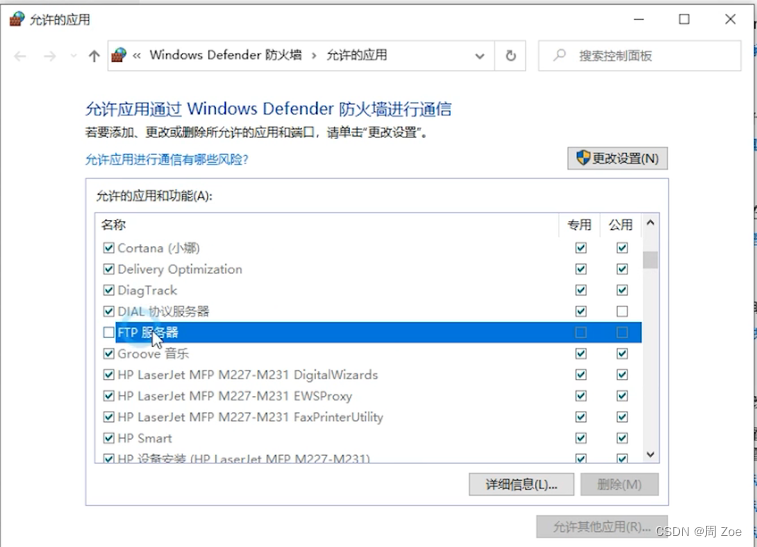Toggle 专用 checkbox for Groove 音乐
Viewport: 757px width, 547px height.
581,353
